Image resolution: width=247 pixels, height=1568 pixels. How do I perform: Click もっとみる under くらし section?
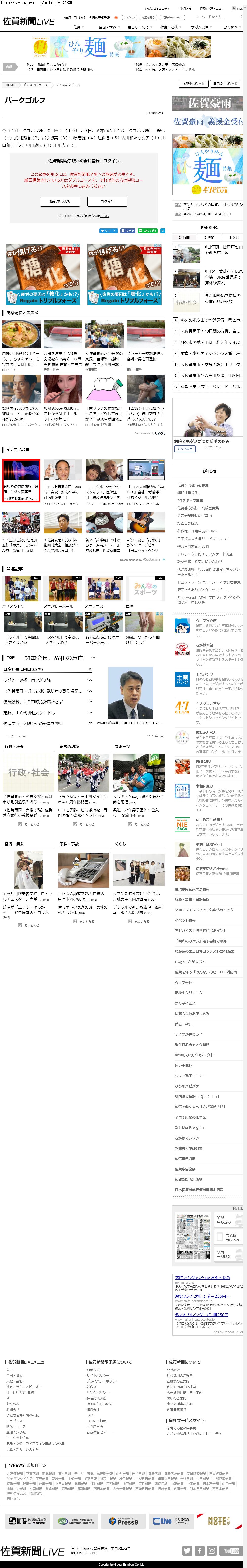coord(140,922)
